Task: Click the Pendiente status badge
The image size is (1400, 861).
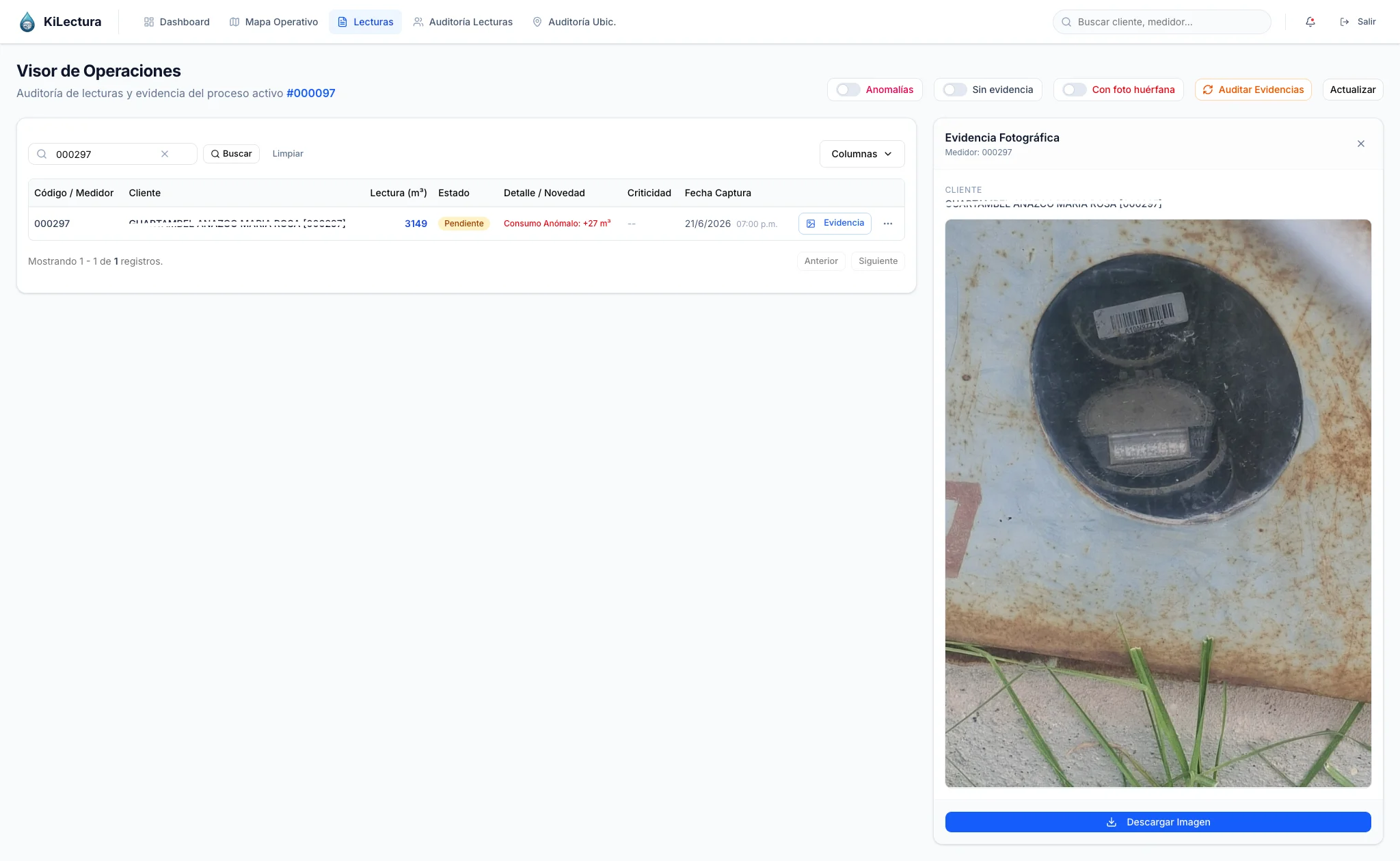Action: pyautogui.click(x=464, y=224)
